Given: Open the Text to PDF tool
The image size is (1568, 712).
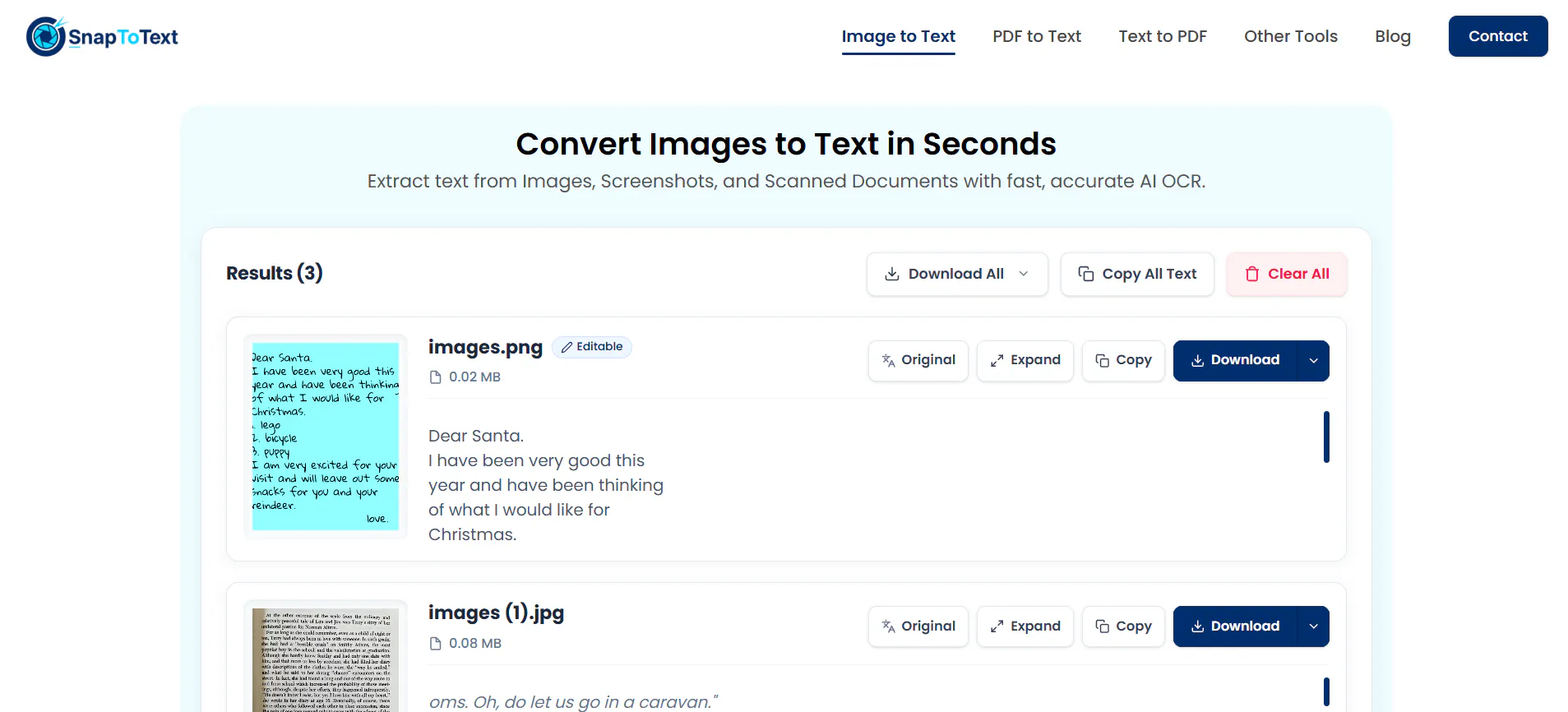Looking at the screenshot, I should coord(1162,36).
